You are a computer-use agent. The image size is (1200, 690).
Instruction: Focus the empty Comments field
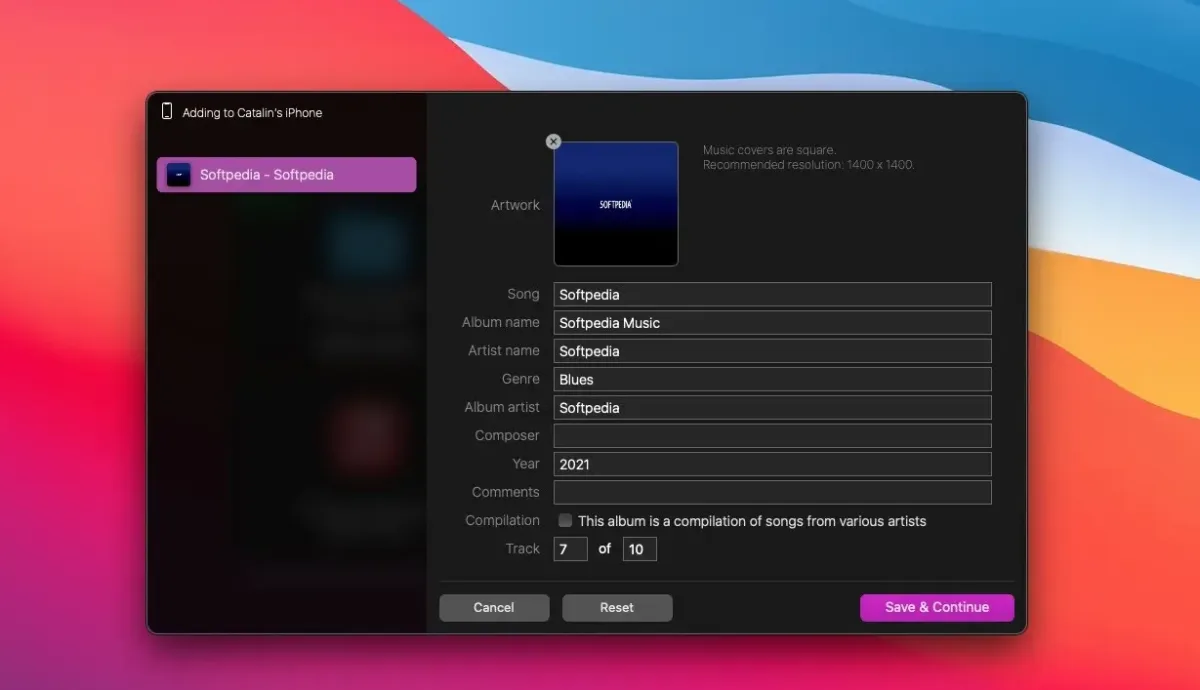pos(772,492)
